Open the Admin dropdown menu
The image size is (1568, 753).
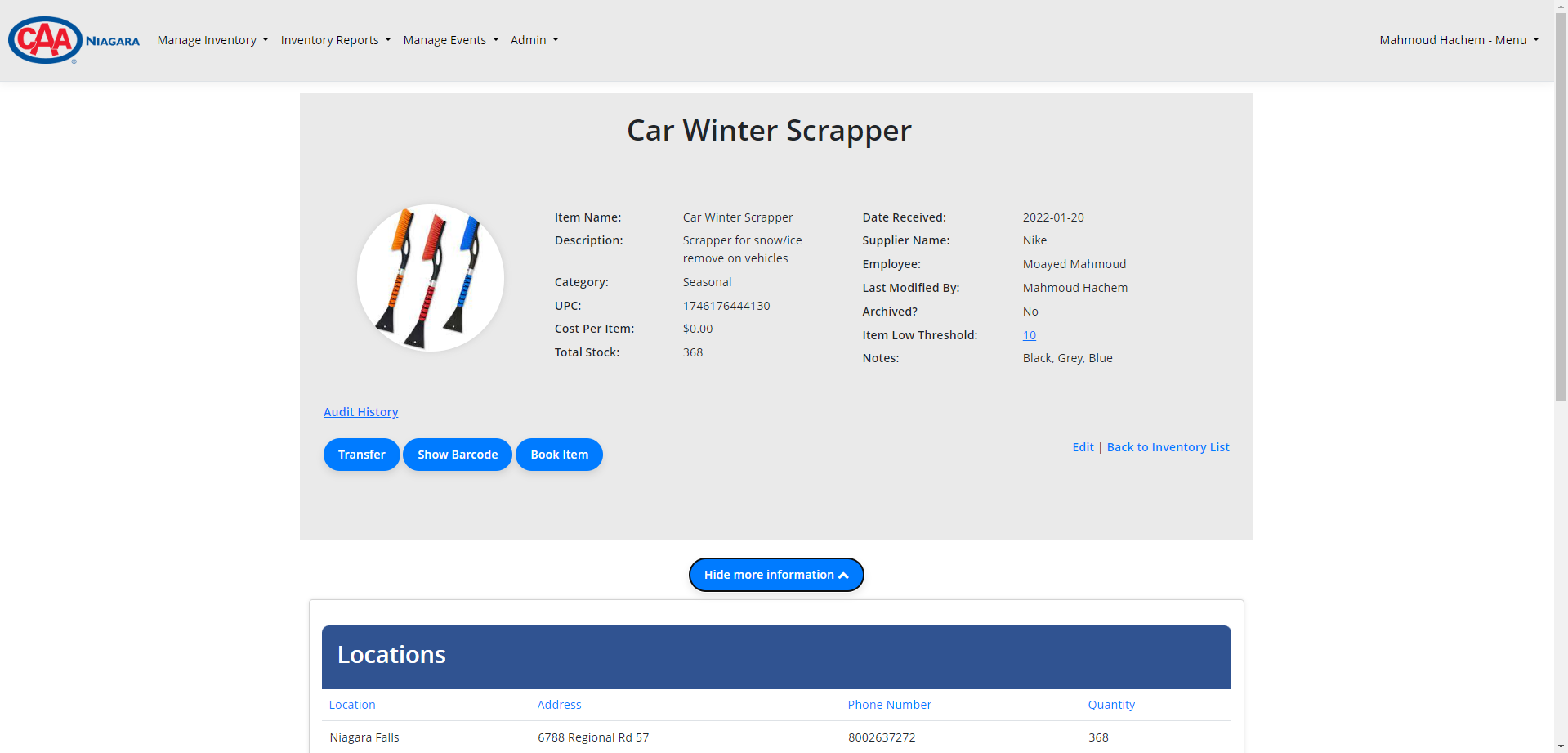534,40
